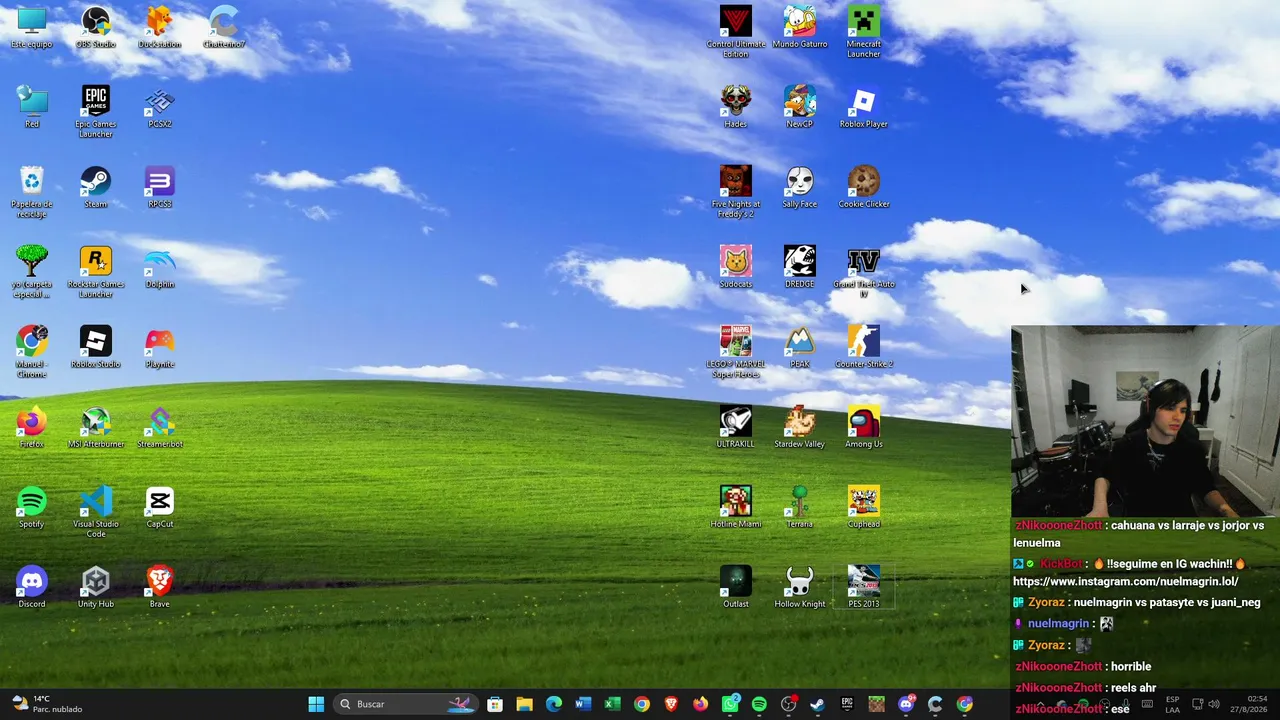Viewport: 1280px width, 720px height.
Task: Switch the ESP LAA input language
Action: coord(1172,704)
